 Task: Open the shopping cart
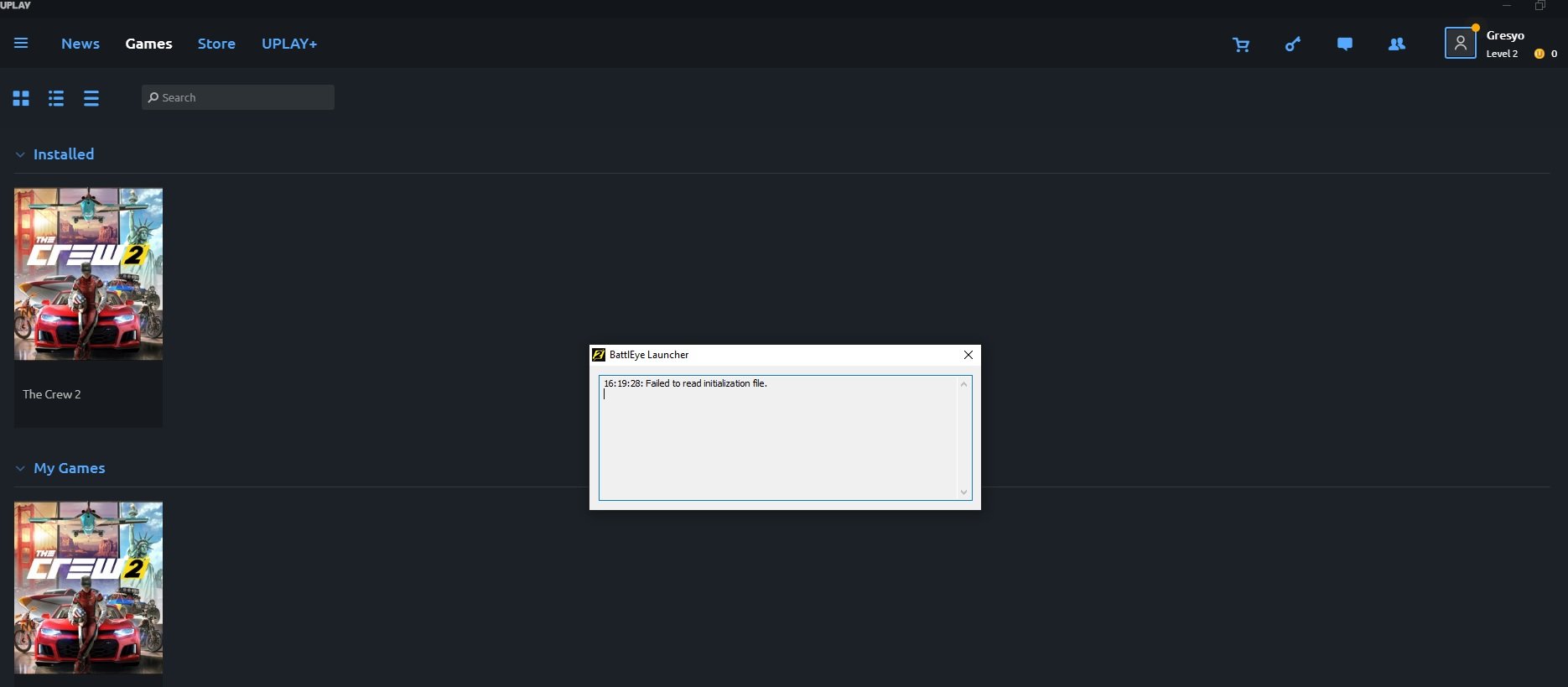pos(1241,44)
